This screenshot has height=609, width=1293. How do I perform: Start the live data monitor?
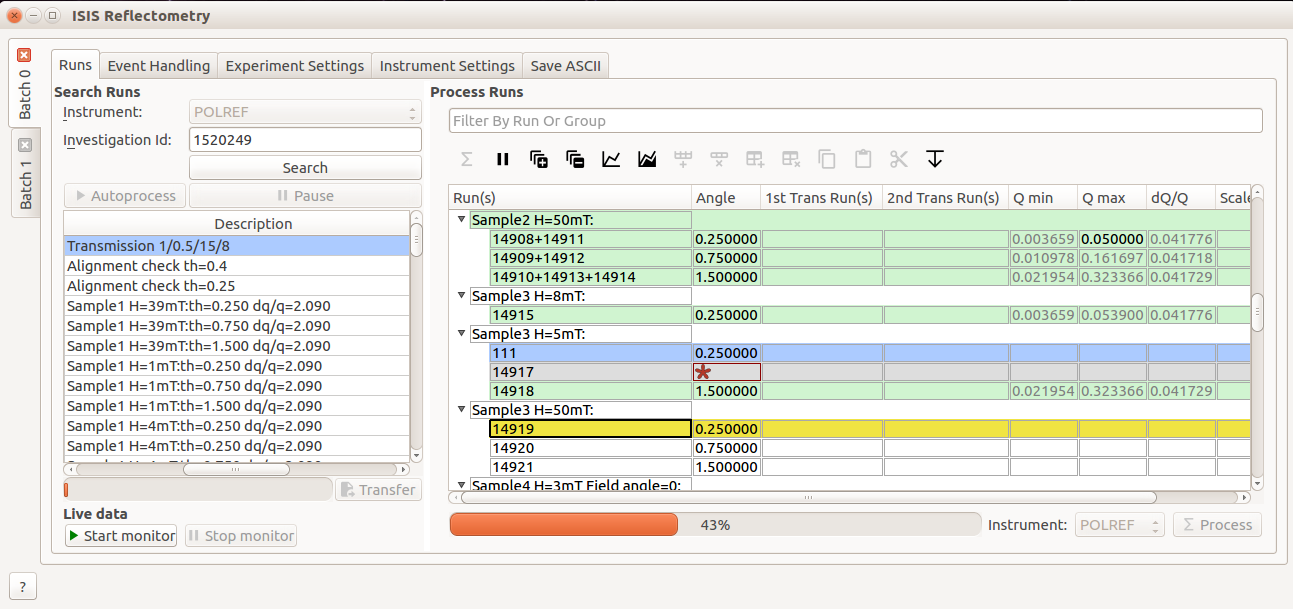point(121,536)
